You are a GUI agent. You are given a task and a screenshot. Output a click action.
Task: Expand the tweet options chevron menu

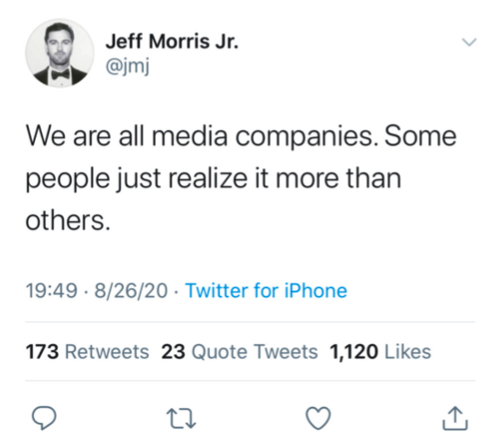(x=469, y=42)
